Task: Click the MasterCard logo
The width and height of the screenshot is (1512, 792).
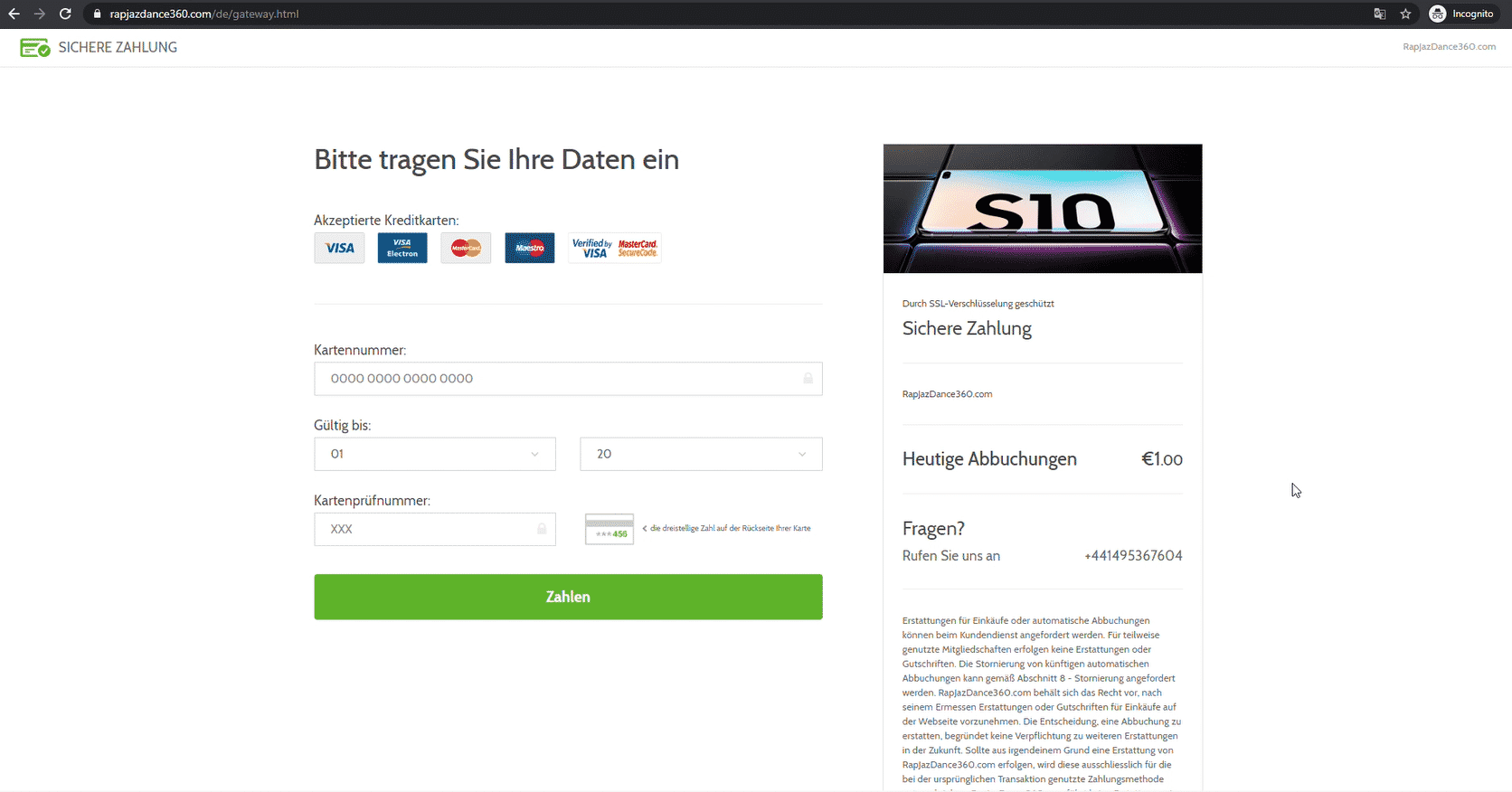Action: pos(466,248)
